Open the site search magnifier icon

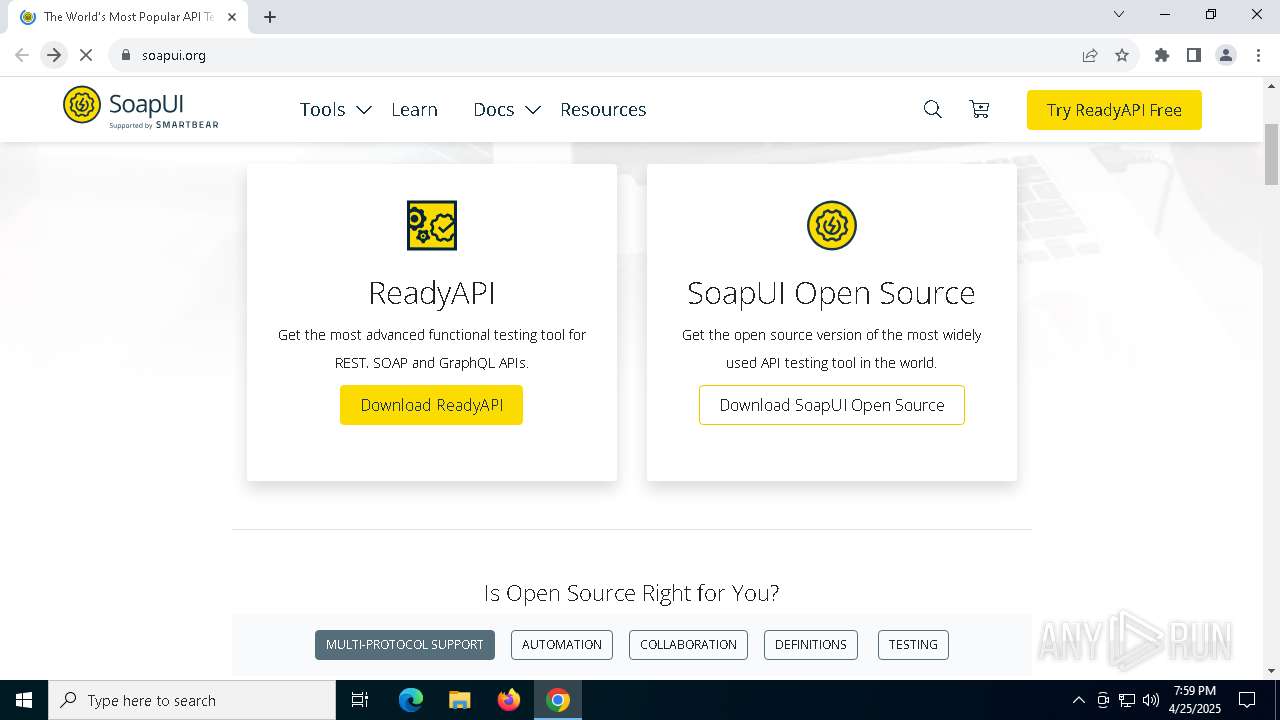[x=932, y=110]
